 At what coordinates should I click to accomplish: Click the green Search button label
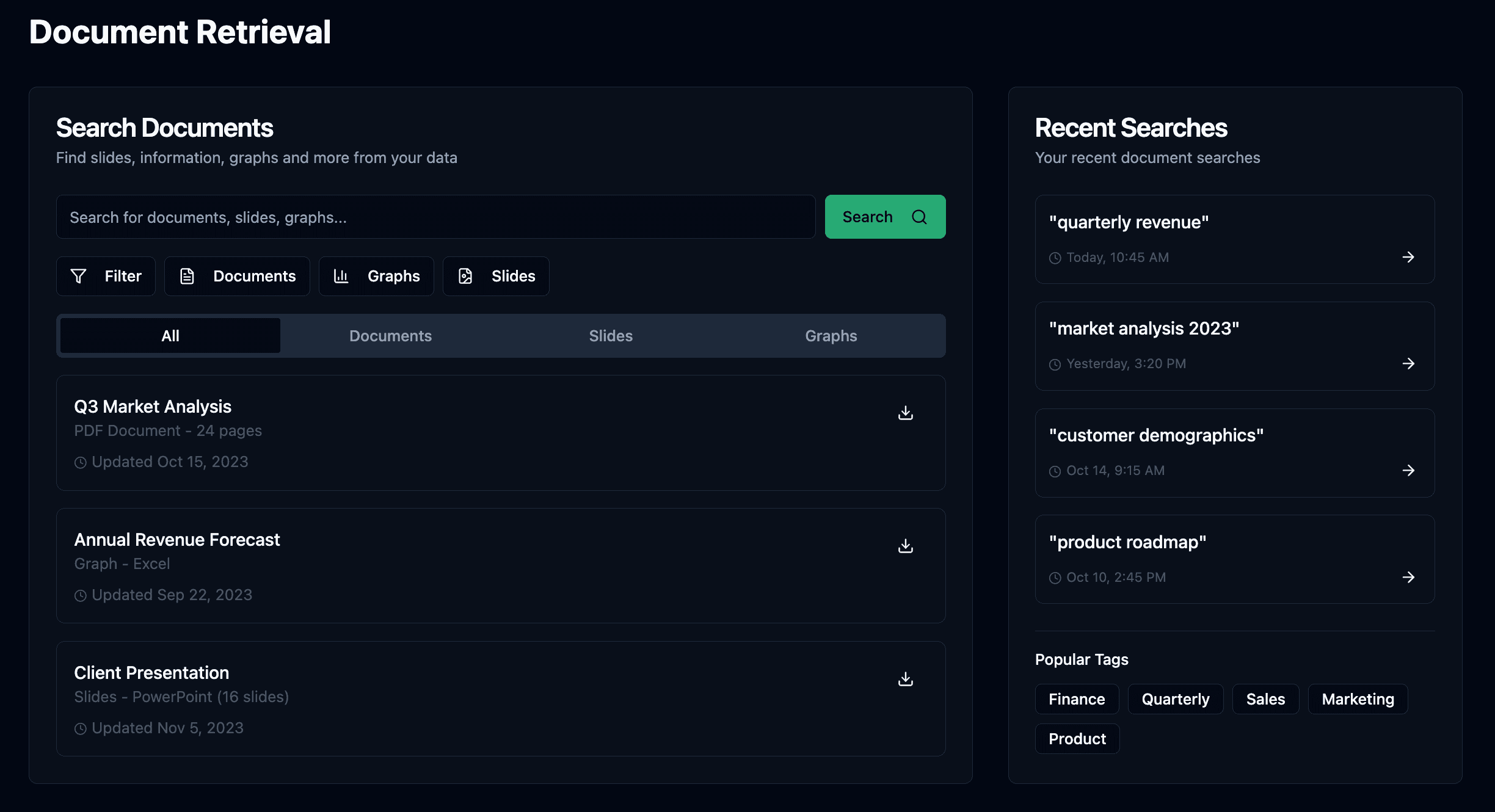867,217
